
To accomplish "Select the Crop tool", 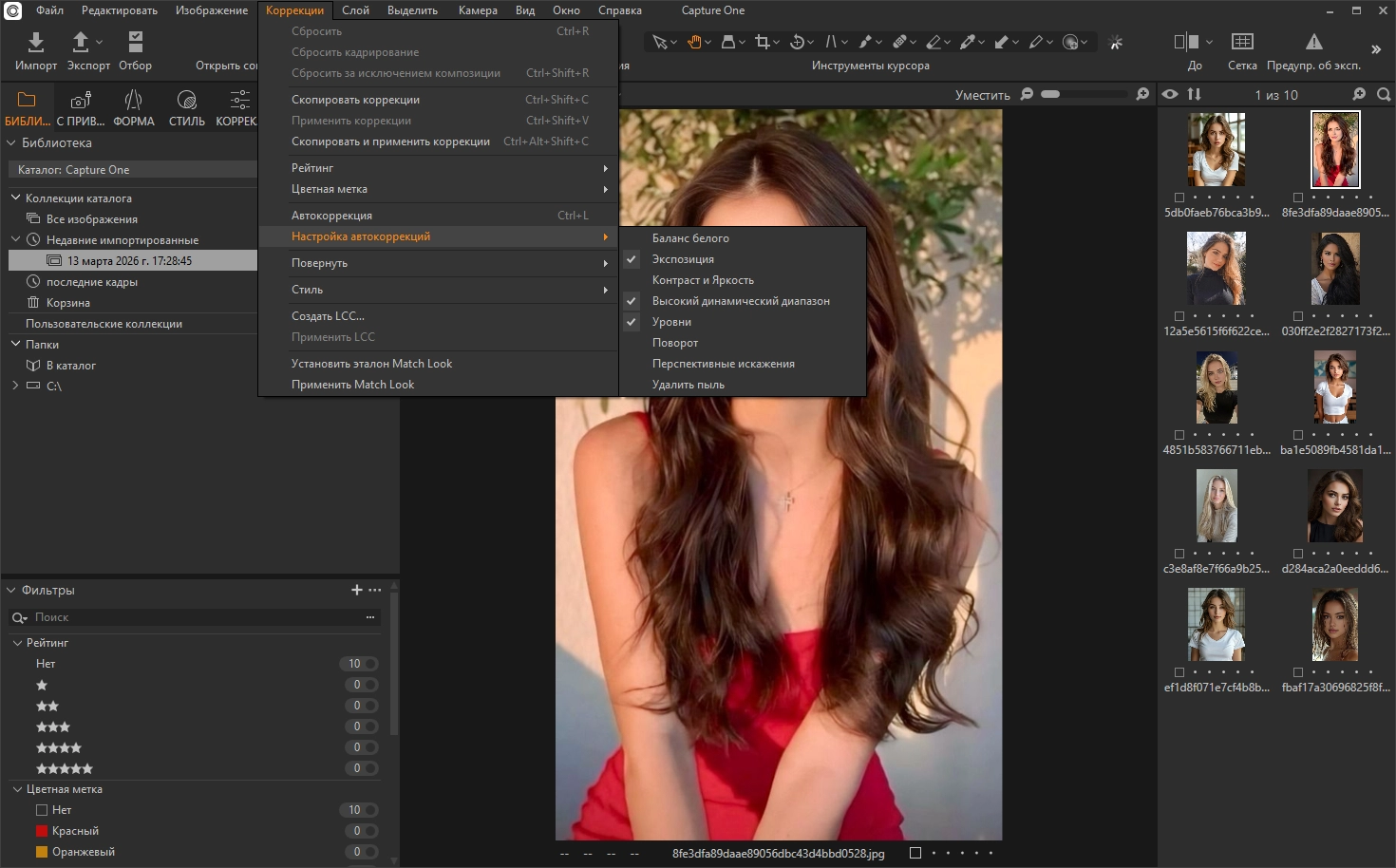I will click(762, 42).
